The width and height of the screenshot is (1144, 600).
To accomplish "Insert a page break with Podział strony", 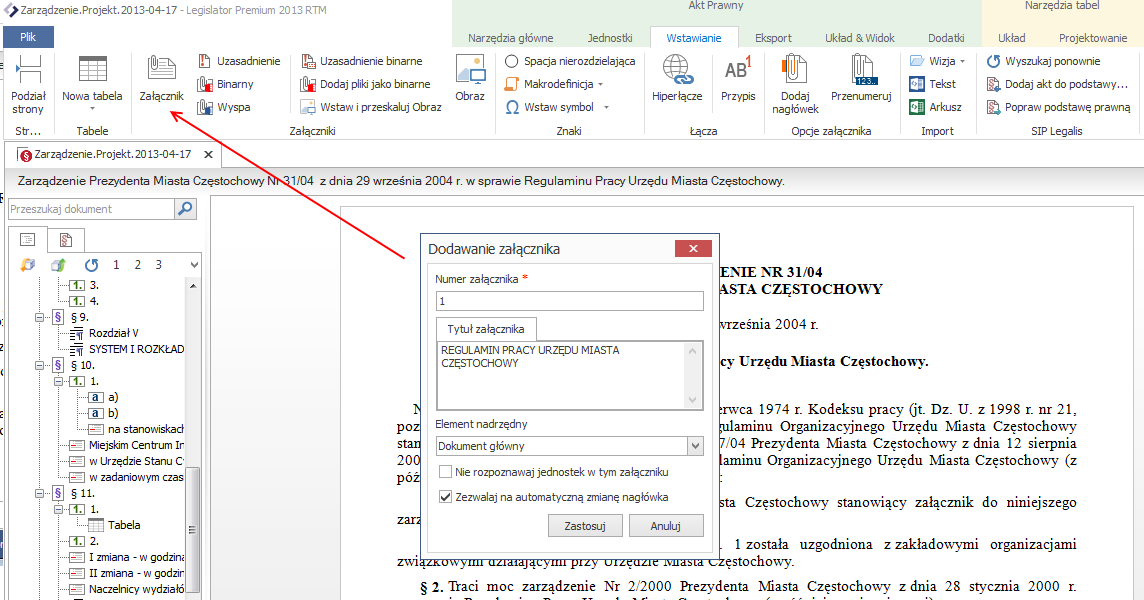I will (x=28, y=85).
